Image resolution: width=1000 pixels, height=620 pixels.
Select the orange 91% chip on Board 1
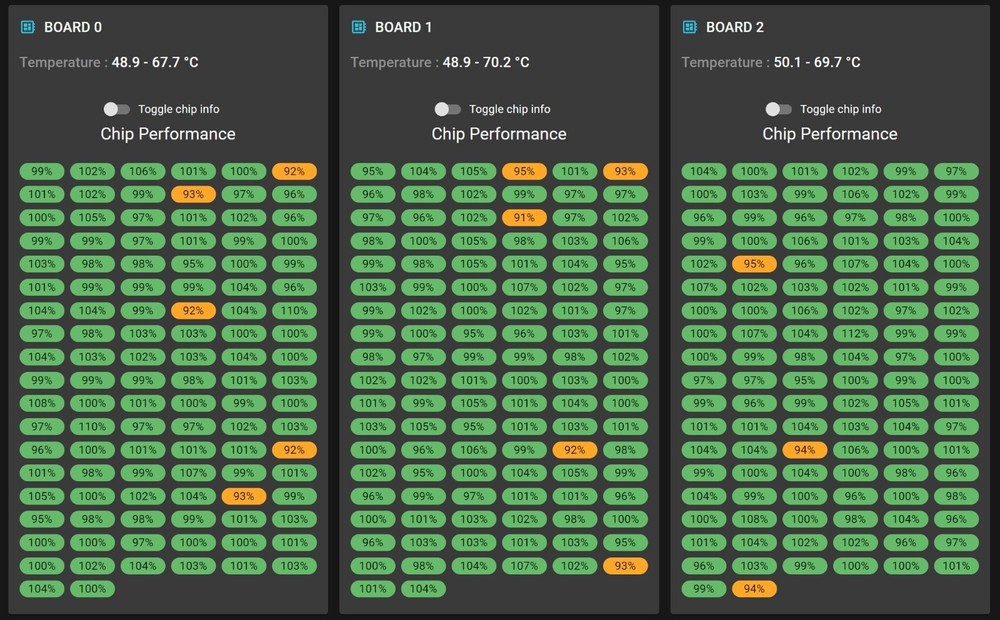pos(524,218)
